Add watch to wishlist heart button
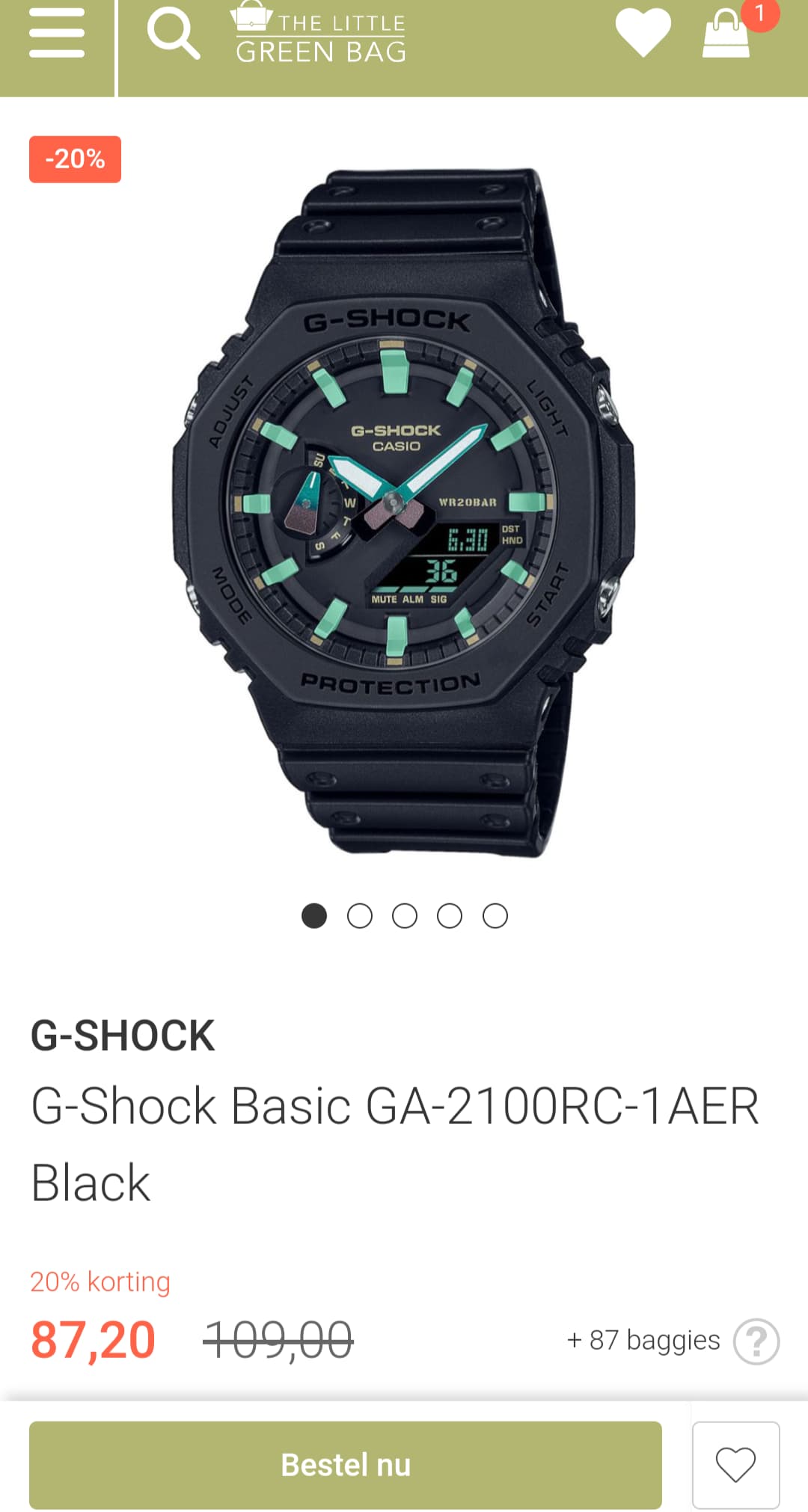Viewport: 808px width, 1512px height. pyautogui.click(x=736, y=1465)
